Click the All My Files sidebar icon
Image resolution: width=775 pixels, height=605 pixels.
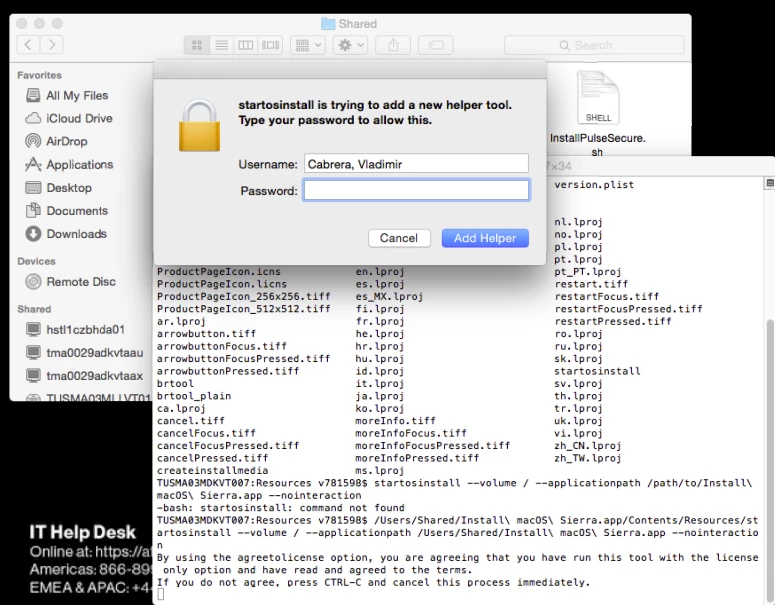pos(33,95)
